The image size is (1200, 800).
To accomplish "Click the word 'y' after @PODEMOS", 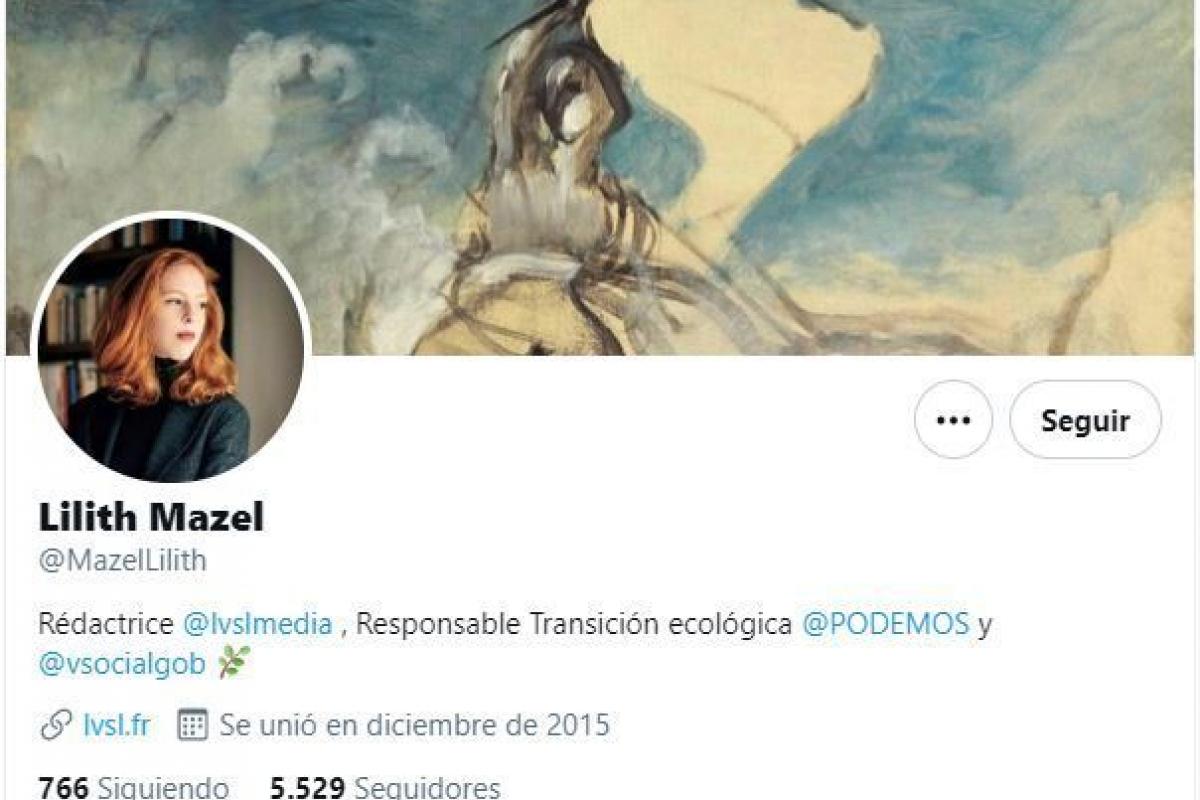I will coord(985,626).
